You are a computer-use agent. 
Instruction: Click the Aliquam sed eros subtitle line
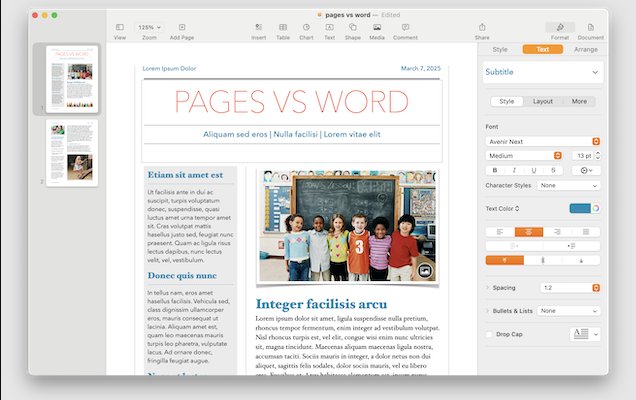pos(292,134)
